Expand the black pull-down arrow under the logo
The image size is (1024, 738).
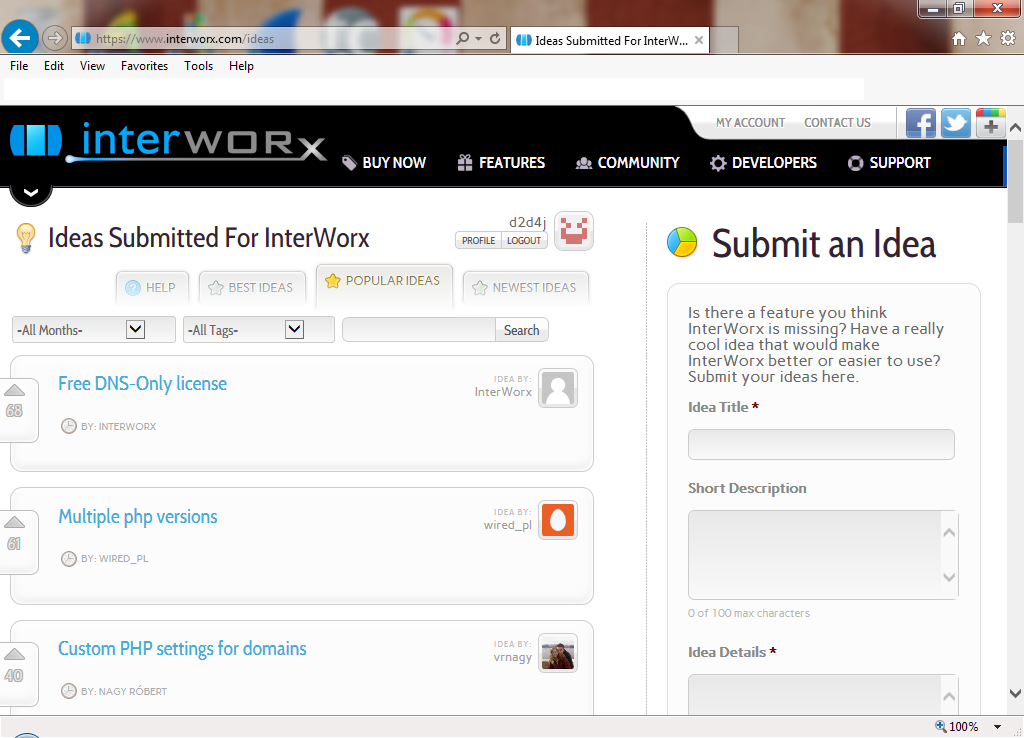31,193
